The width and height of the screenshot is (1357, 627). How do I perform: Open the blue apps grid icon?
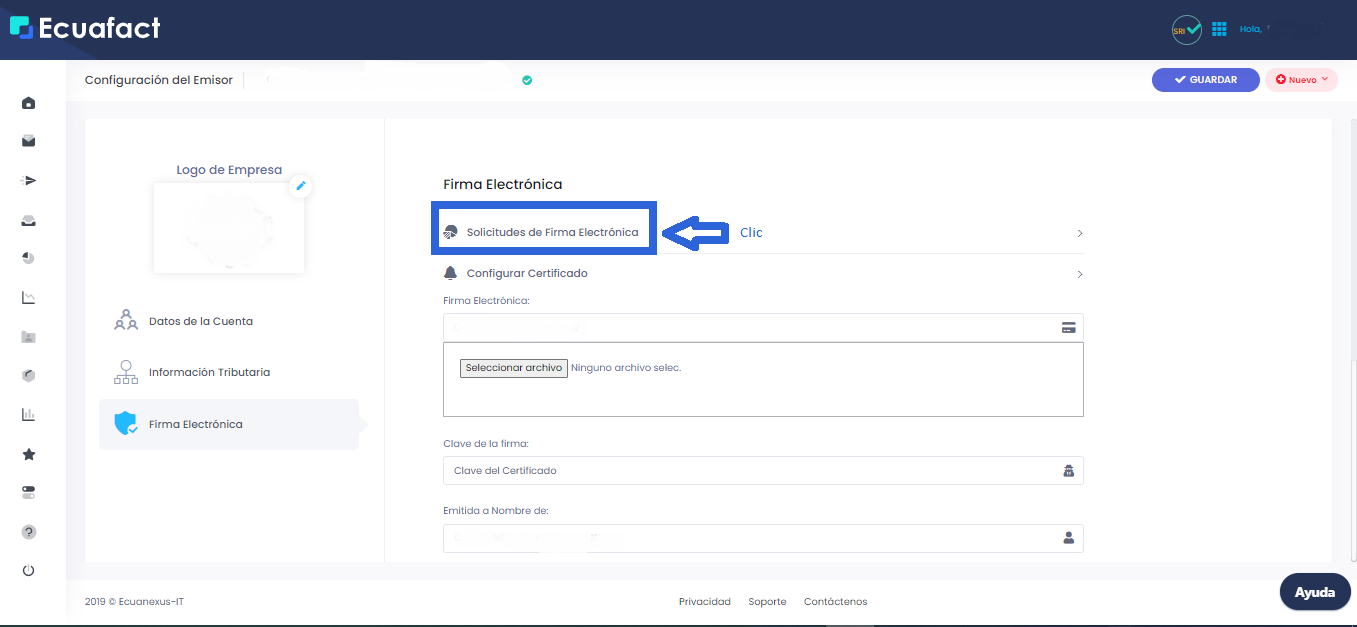(x=1219, y=30)
